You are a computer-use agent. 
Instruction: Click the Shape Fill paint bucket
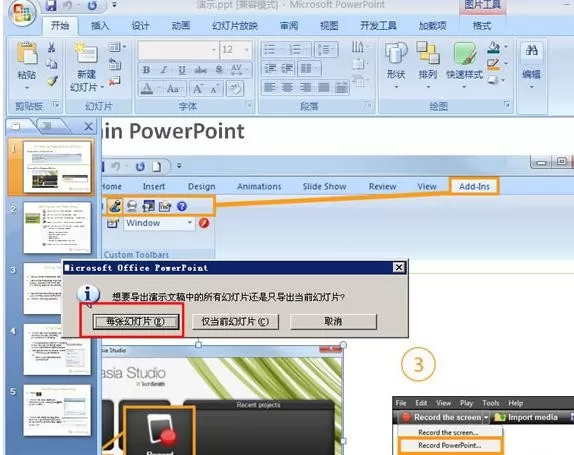point(494,47)
